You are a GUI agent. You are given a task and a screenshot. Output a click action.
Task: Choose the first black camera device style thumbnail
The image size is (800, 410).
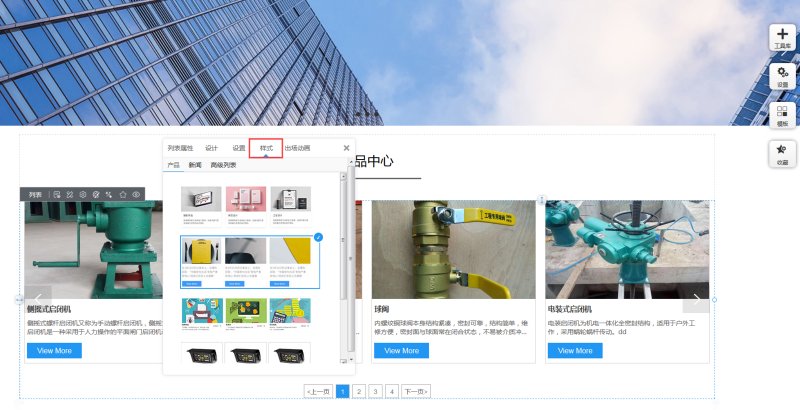(202, 353)
